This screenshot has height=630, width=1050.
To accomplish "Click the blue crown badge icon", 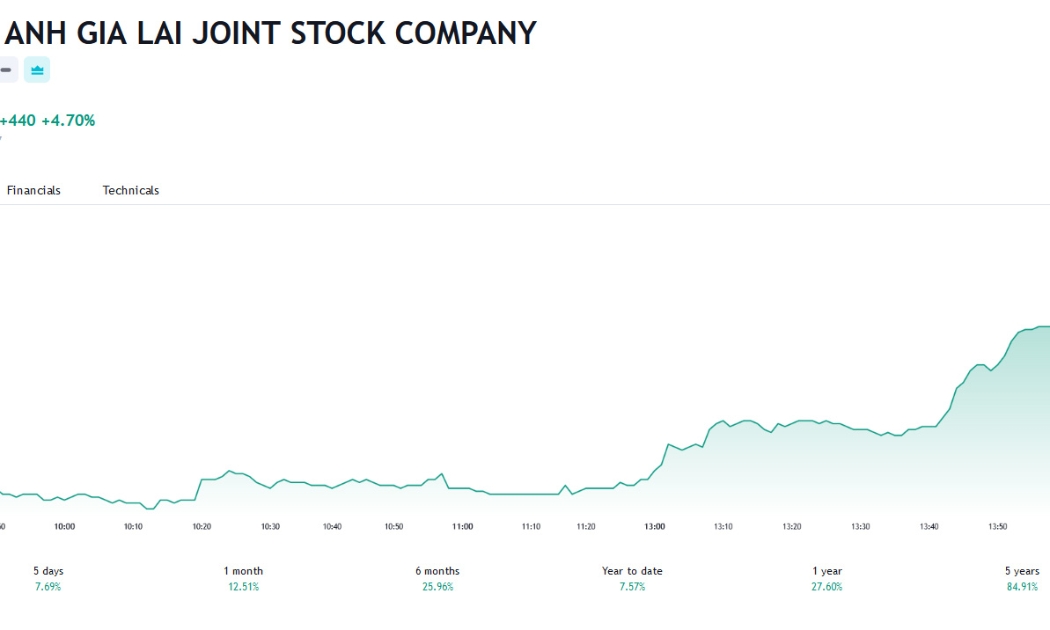I will 37,70.
